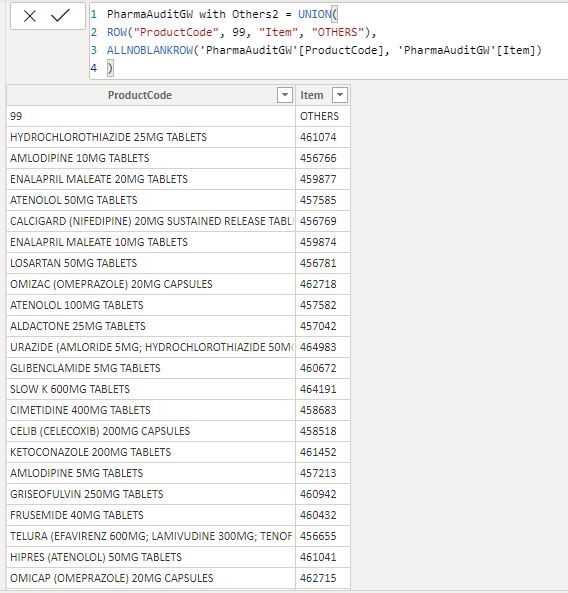Select HYDROCHLOROTHIAZIDE 25MG TABLETS cell
Image resolution: width=568 pixels, height=593 pixels.
point(151,137)
